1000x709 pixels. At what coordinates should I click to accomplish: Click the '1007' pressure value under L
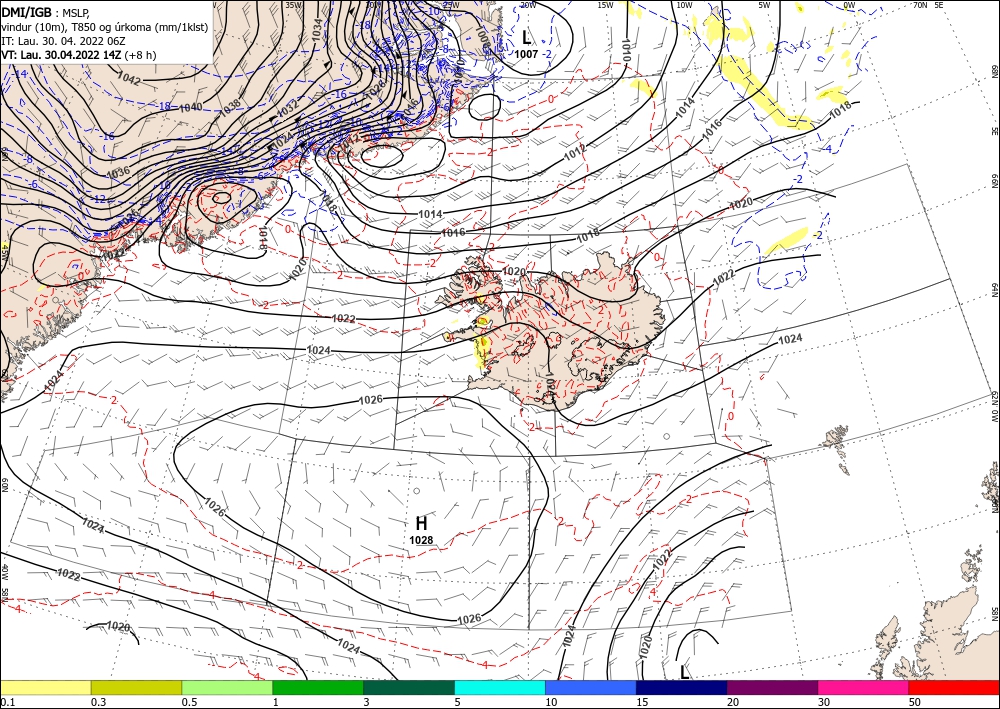(526, 54)
